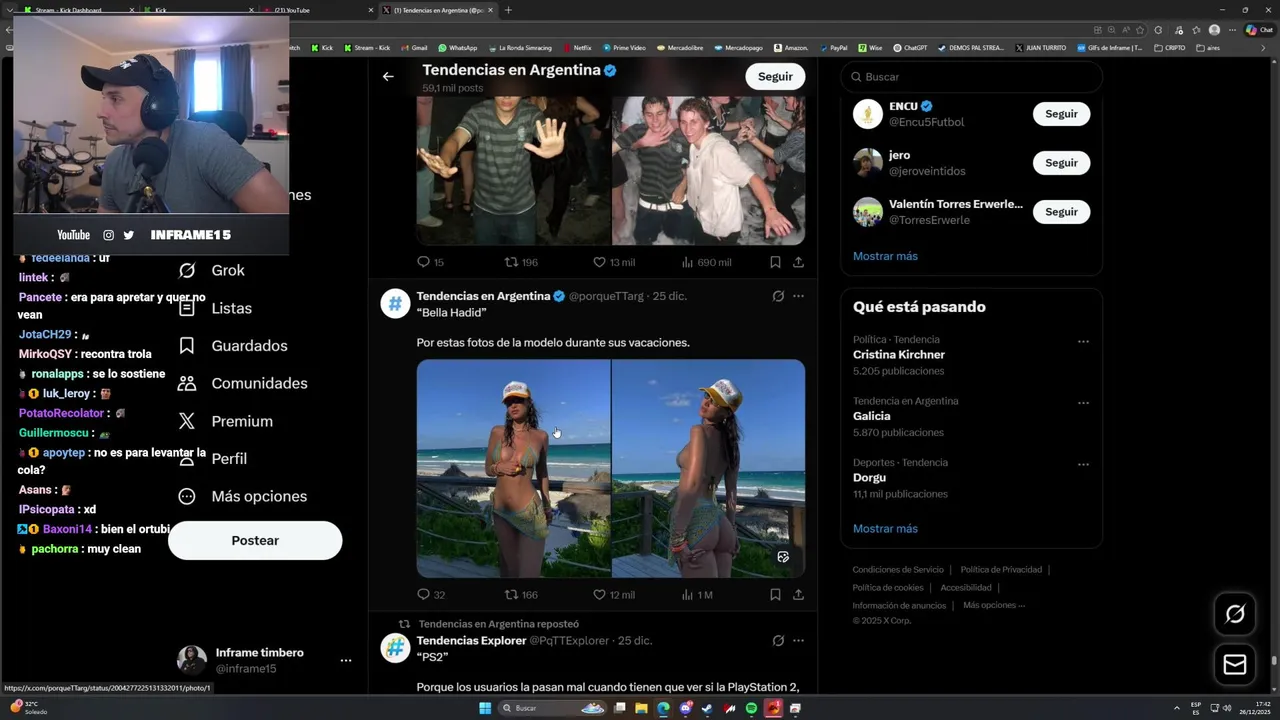Image resolution: width=1280 pixels, height=720 pixels.
Task: Go back using the arrow beside Tendencias en Argentina
Action: pyautogui.click(x=388, y=76)
